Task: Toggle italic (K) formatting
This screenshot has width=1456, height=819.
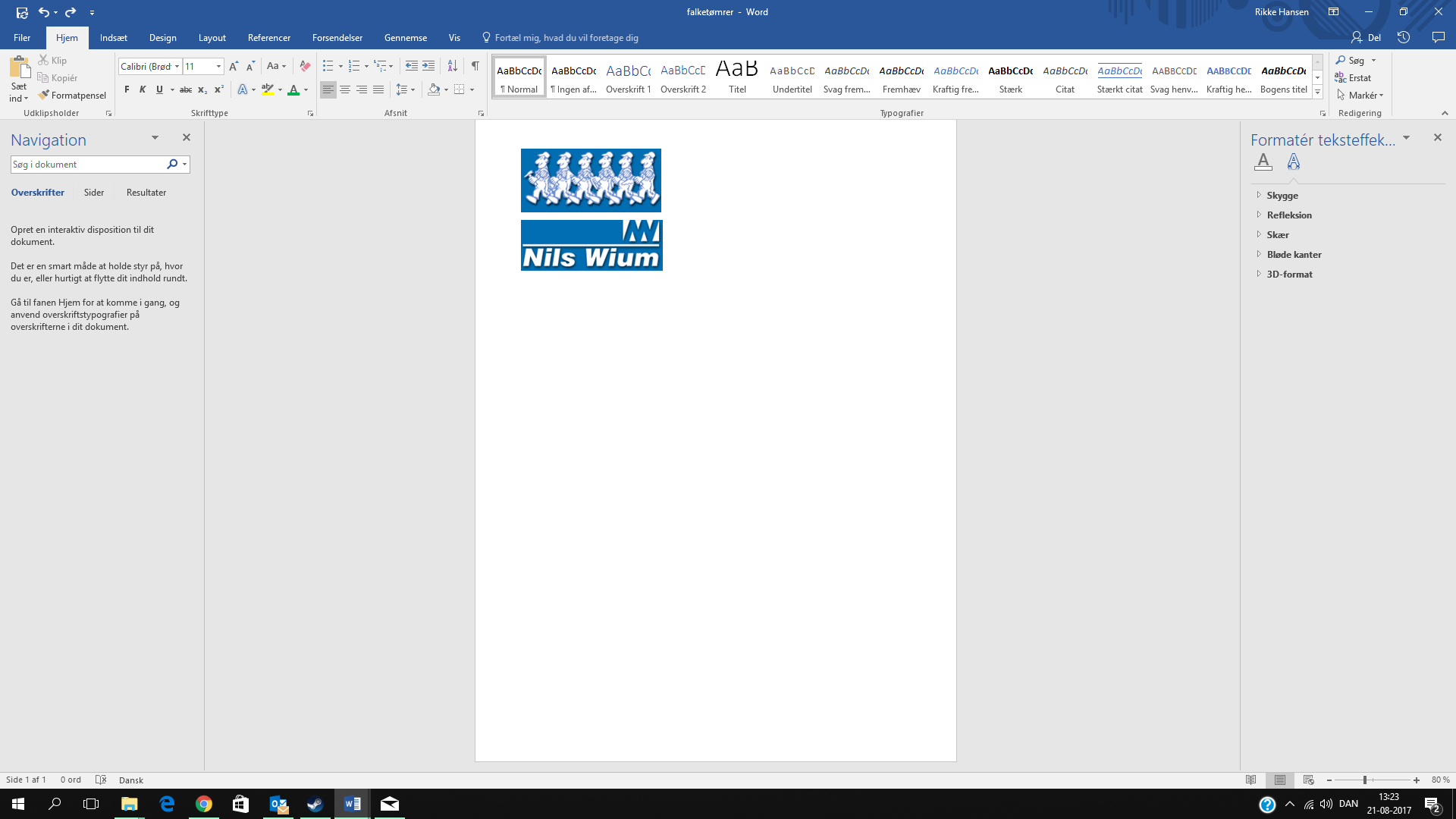Action: click(143, 89)
